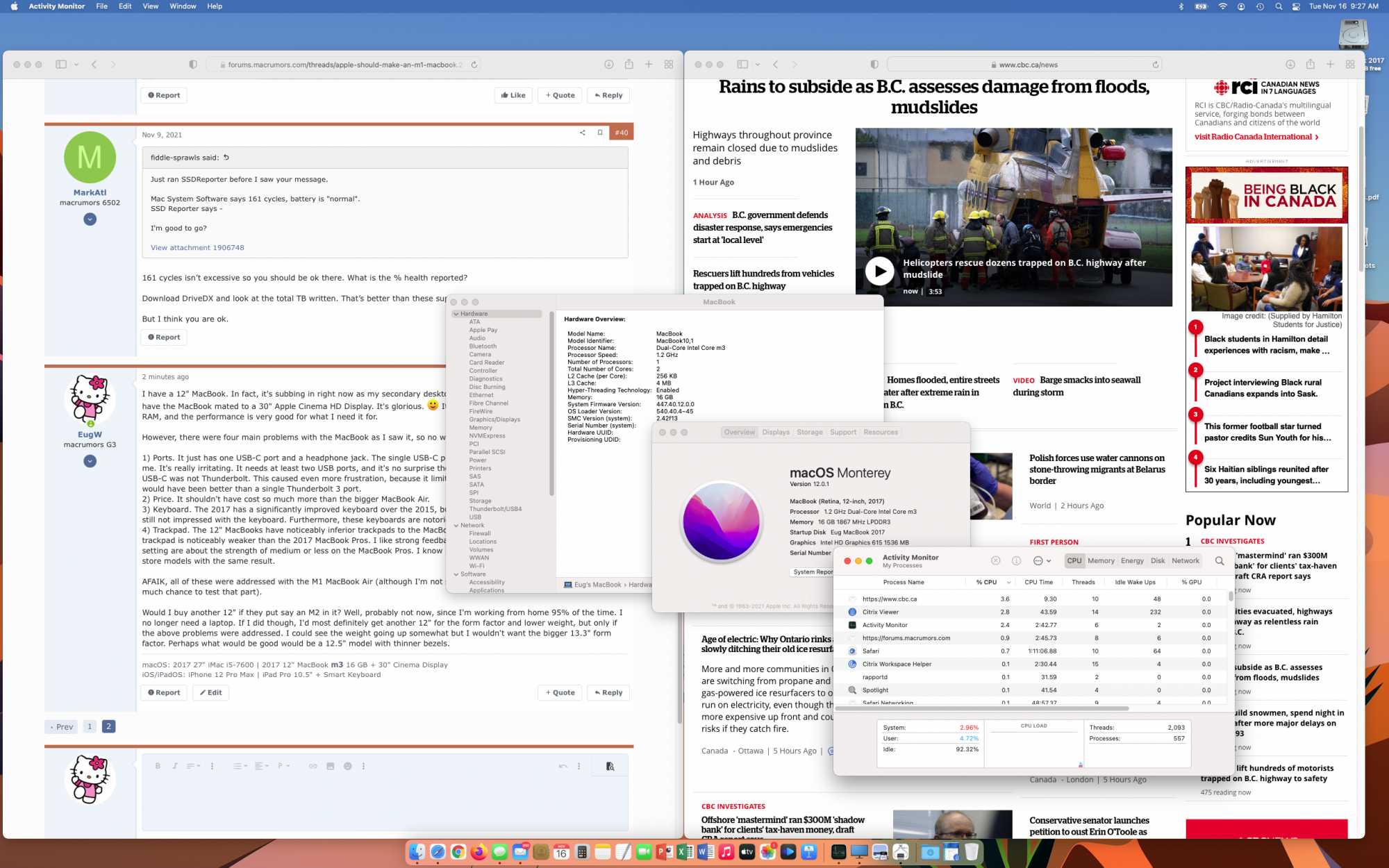Click the Prev page button in forum

(62, 726)
